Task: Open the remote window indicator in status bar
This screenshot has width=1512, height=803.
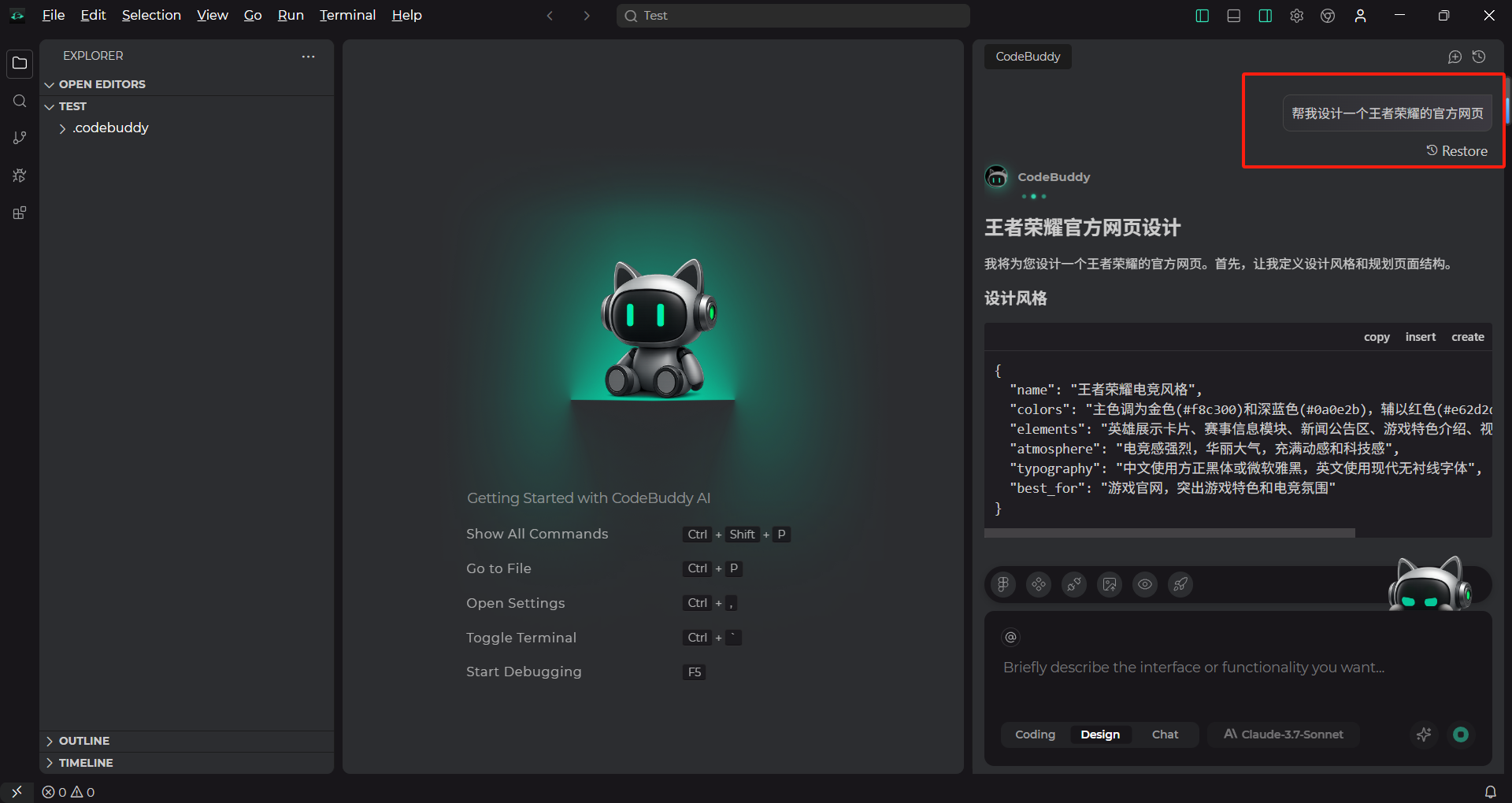Action: point(17,792)
